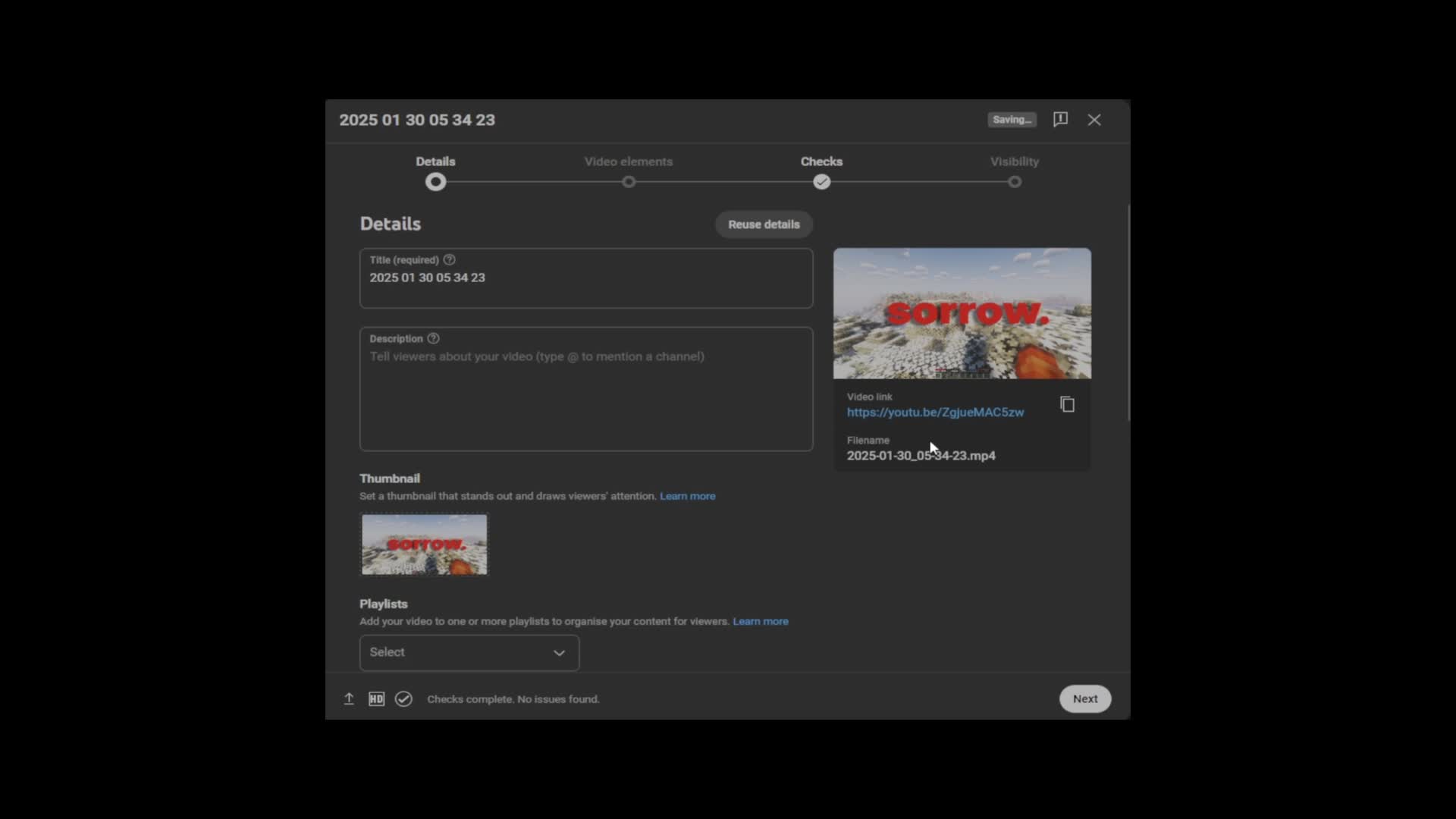Click the sorrow thumbnail preview

423,544
